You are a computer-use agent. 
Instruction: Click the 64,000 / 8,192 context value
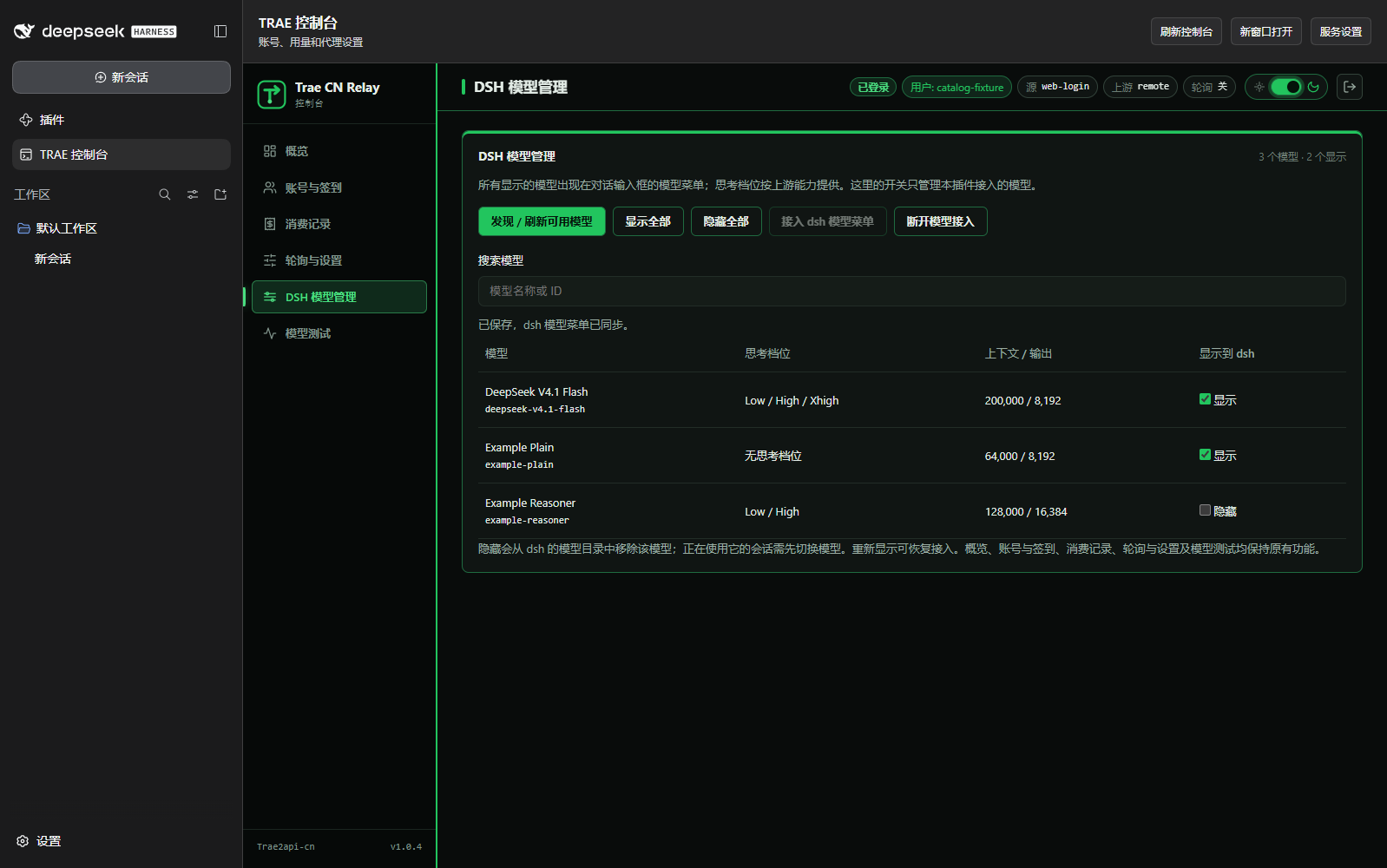pyautogui.click(x=1020, y=457)
